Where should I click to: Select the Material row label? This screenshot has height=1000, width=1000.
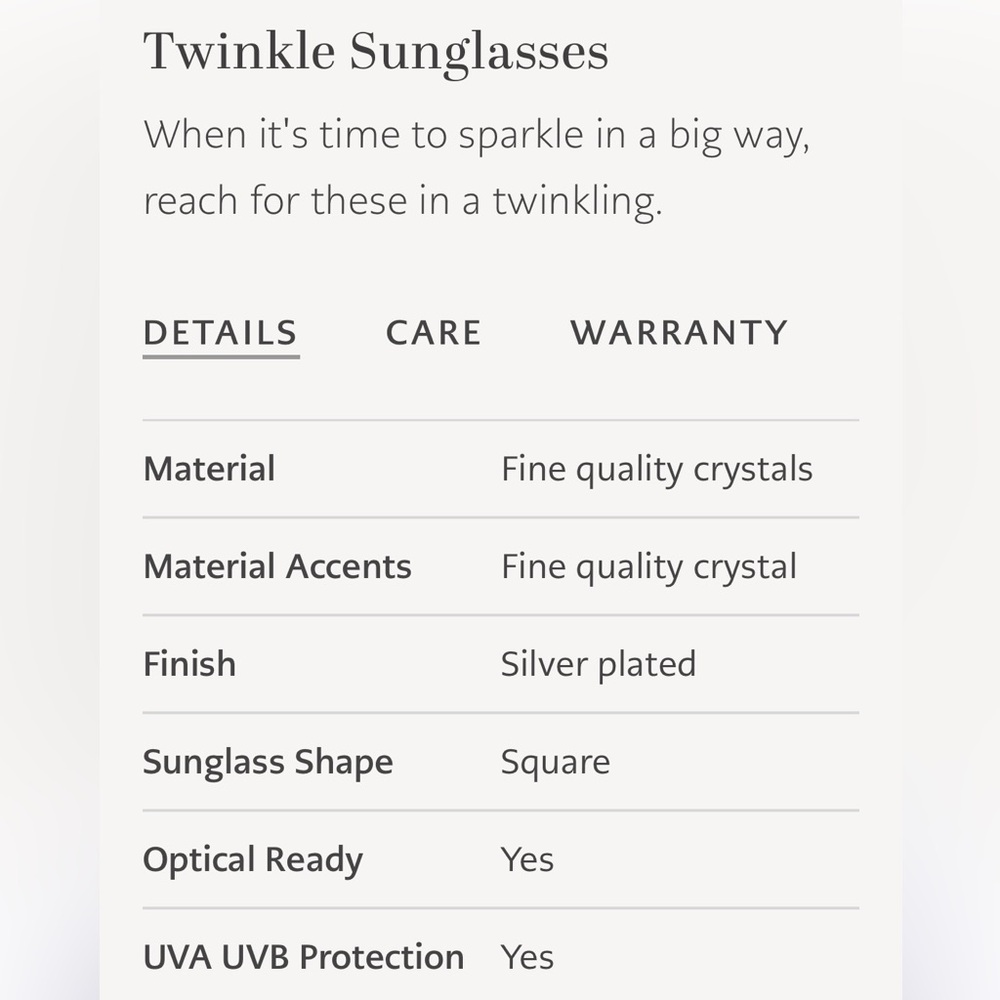(x=209, y=468)
